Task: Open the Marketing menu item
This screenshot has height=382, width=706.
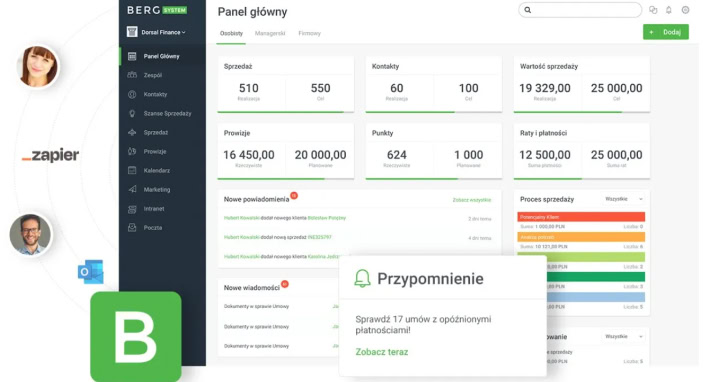Action: (157, 190)
